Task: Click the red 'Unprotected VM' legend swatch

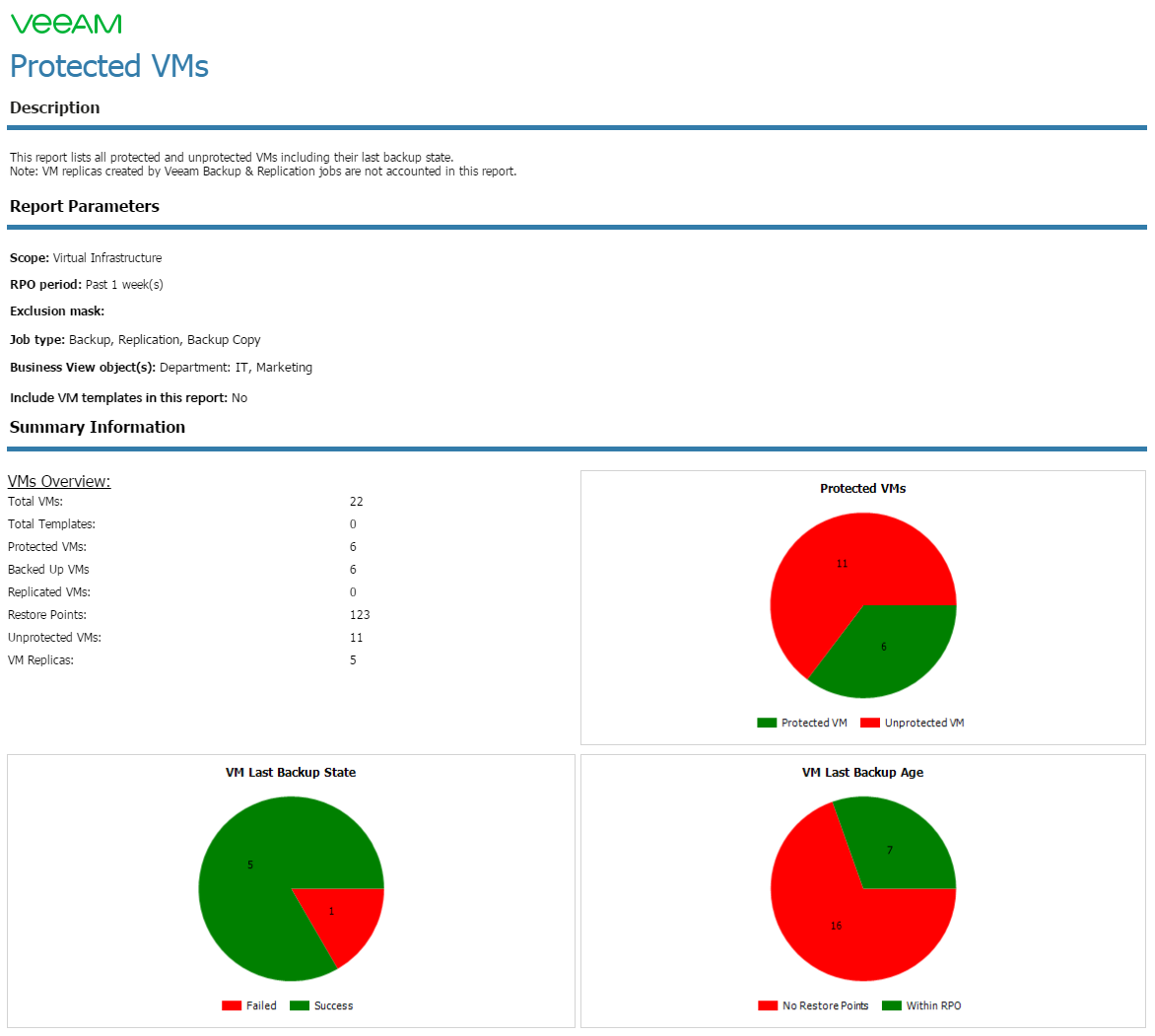Action: [870, 723]
